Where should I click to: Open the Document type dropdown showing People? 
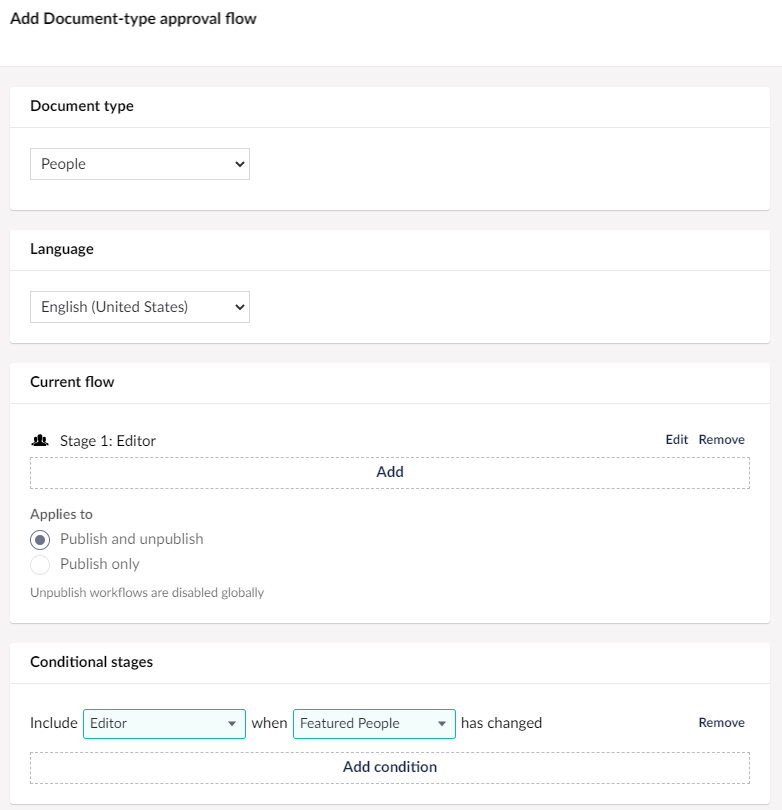[140, 164]
